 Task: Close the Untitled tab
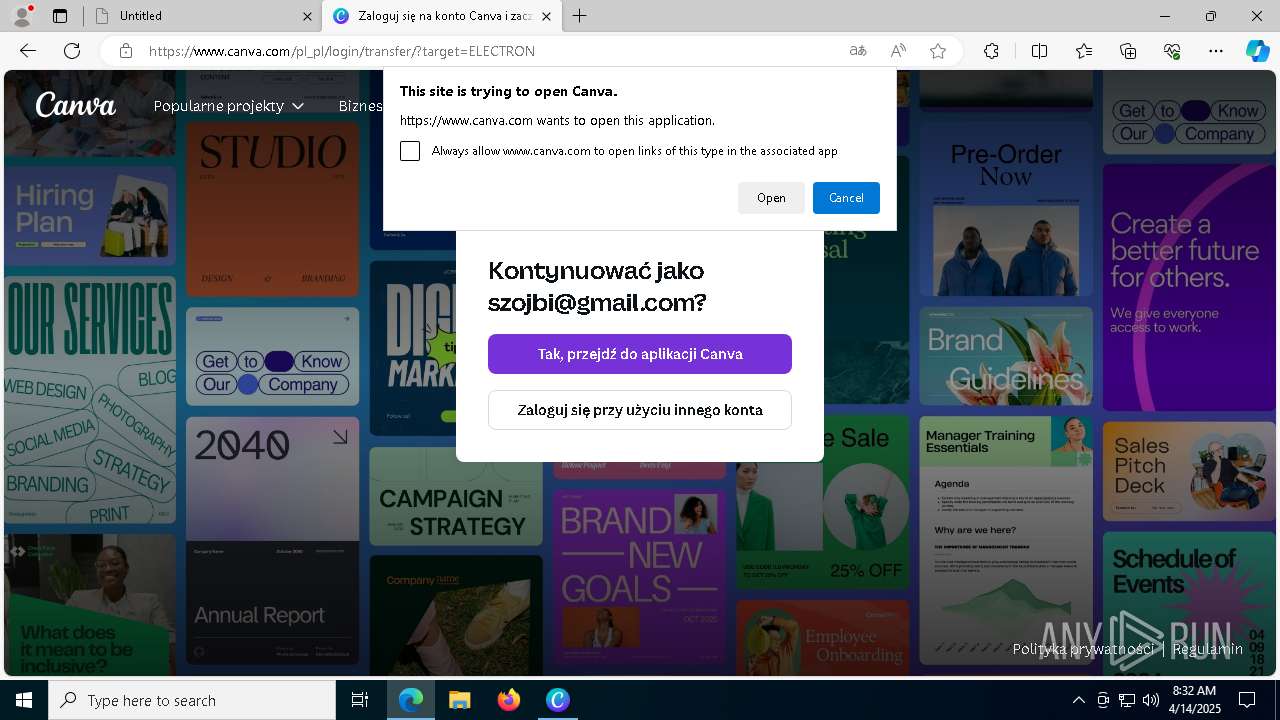pos(307,16)
